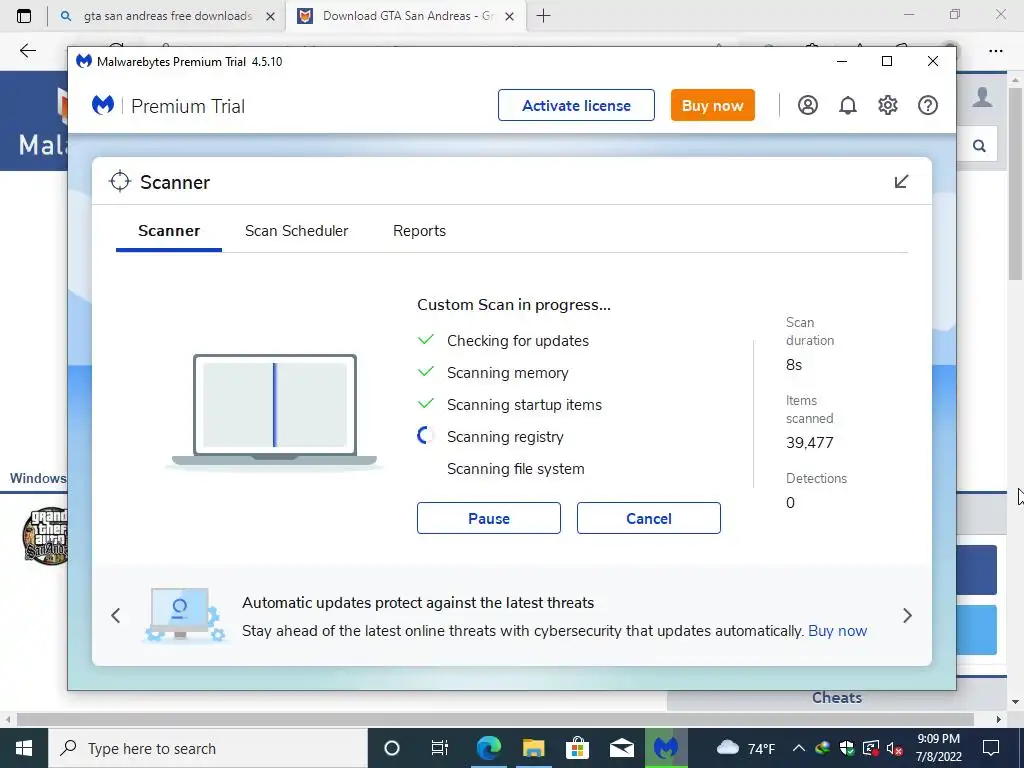The image size is (1024, 768).
Task: Click the Type here to search box
Action: click(x=208, y=748)
